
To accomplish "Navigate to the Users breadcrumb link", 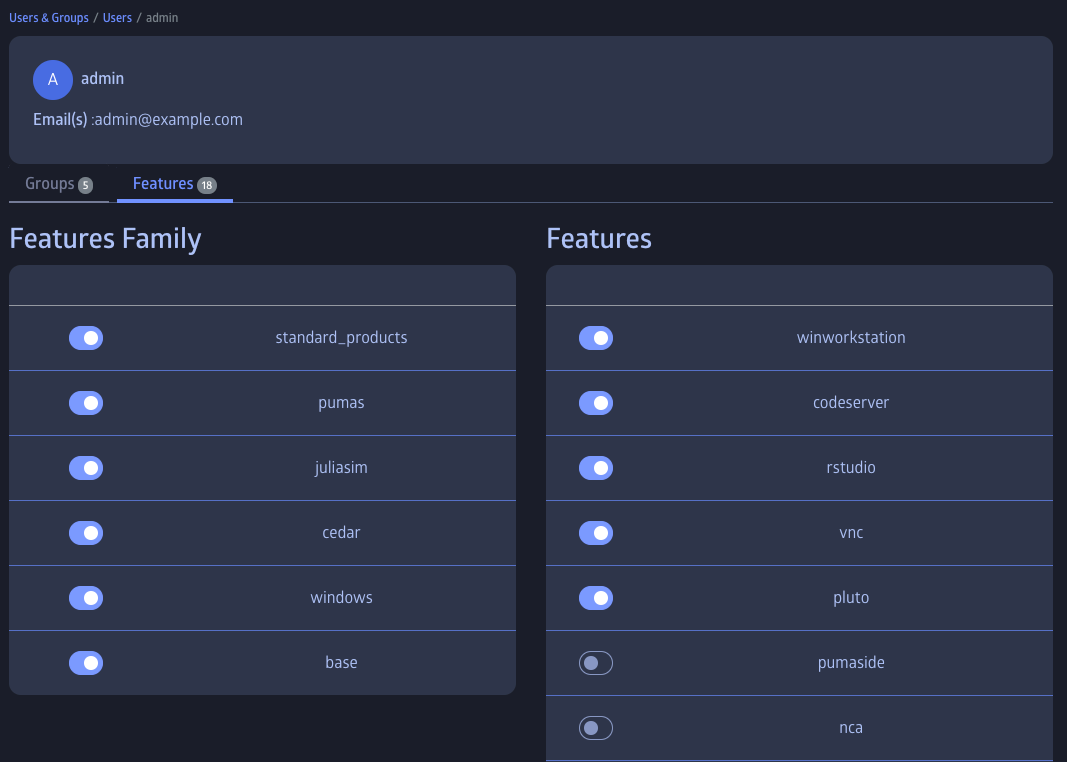I will pos(117,17).
